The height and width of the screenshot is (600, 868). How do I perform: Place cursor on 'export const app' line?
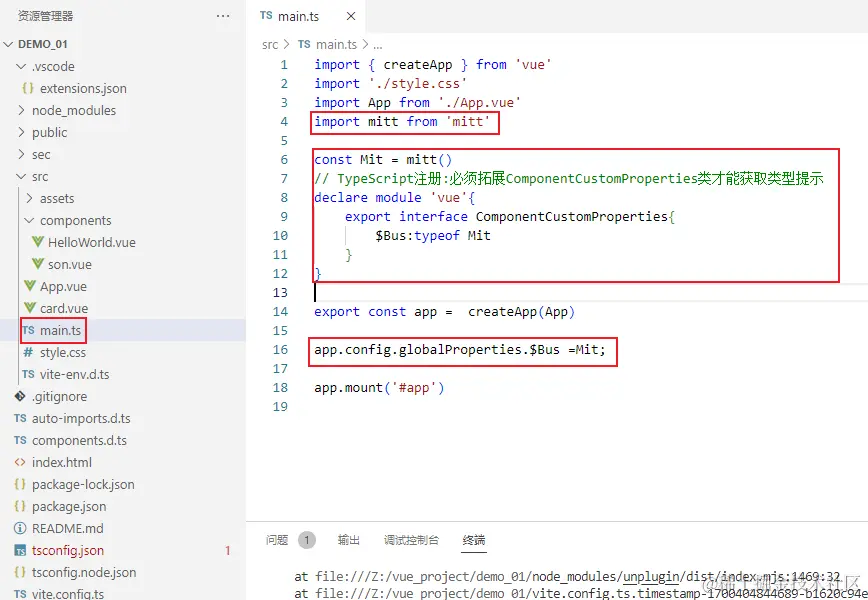coord(445,312)
